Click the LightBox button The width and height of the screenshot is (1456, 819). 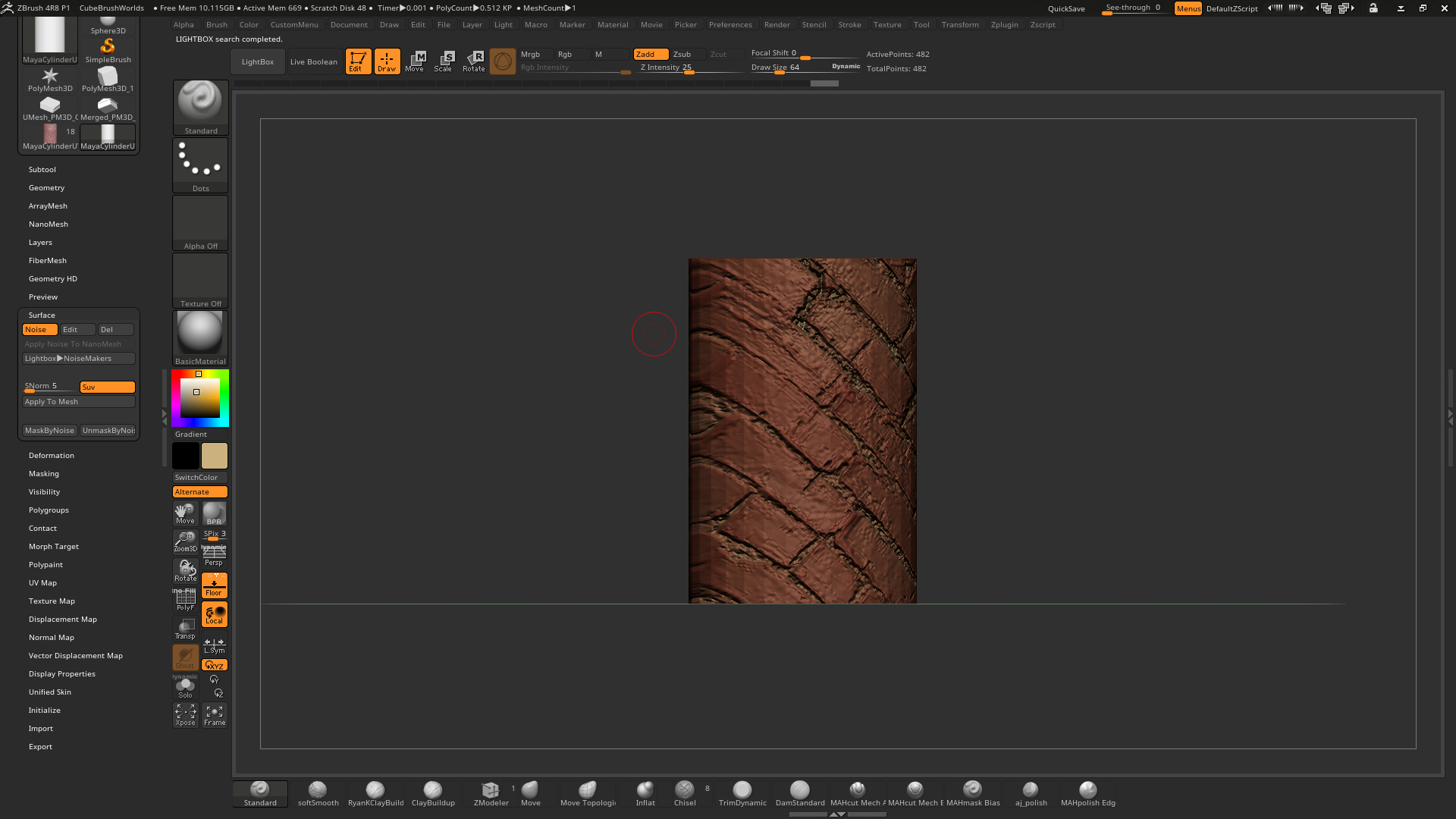coord(258,62)
